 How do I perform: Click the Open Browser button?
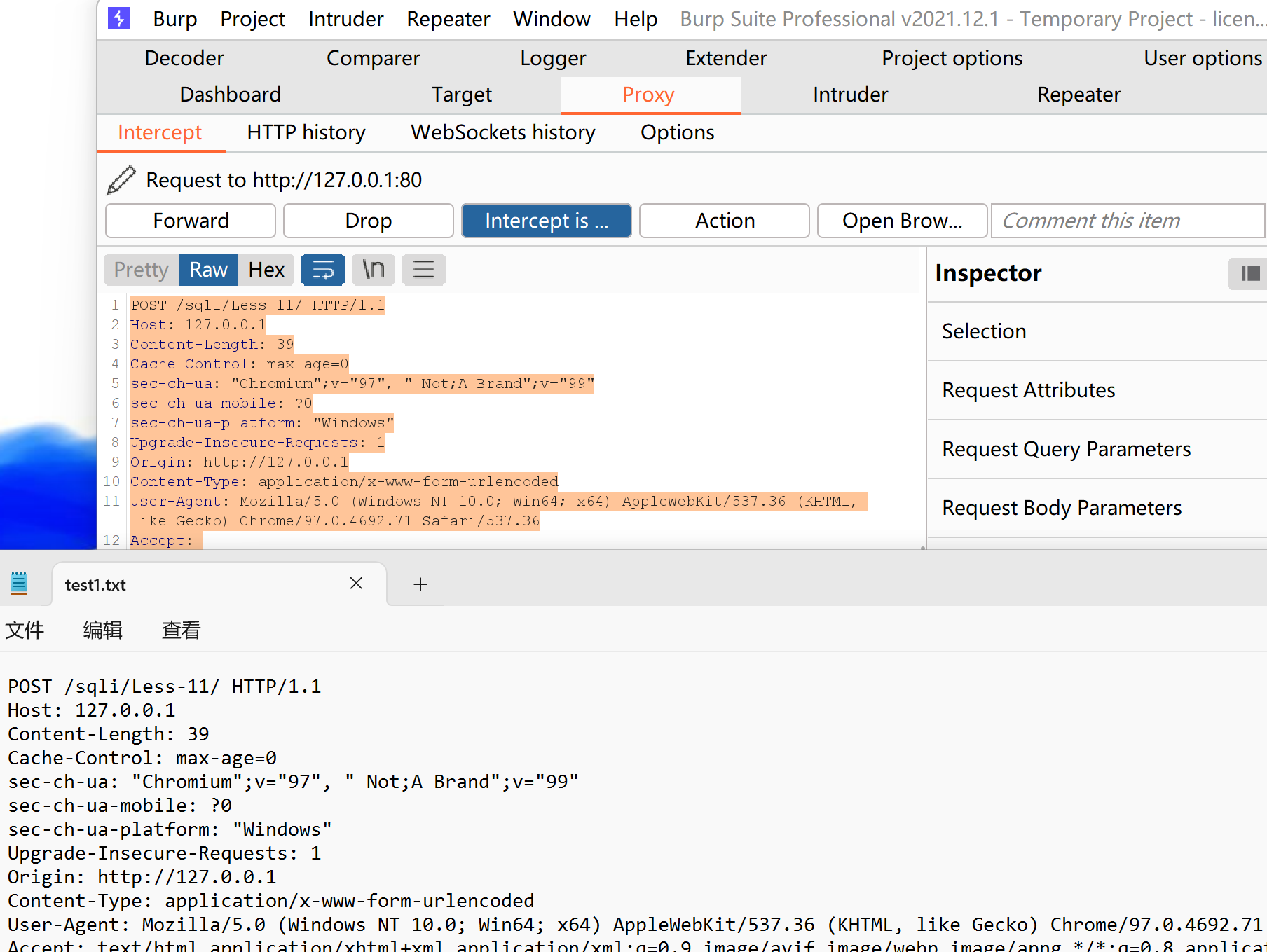pyautogui.click(x=903, y=221)
